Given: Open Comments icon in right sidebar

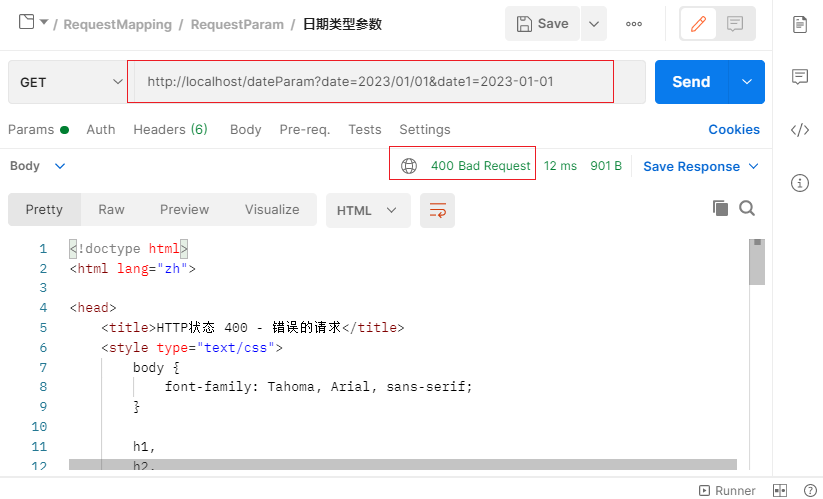Looking at the screenshot, I should [800, 77].
